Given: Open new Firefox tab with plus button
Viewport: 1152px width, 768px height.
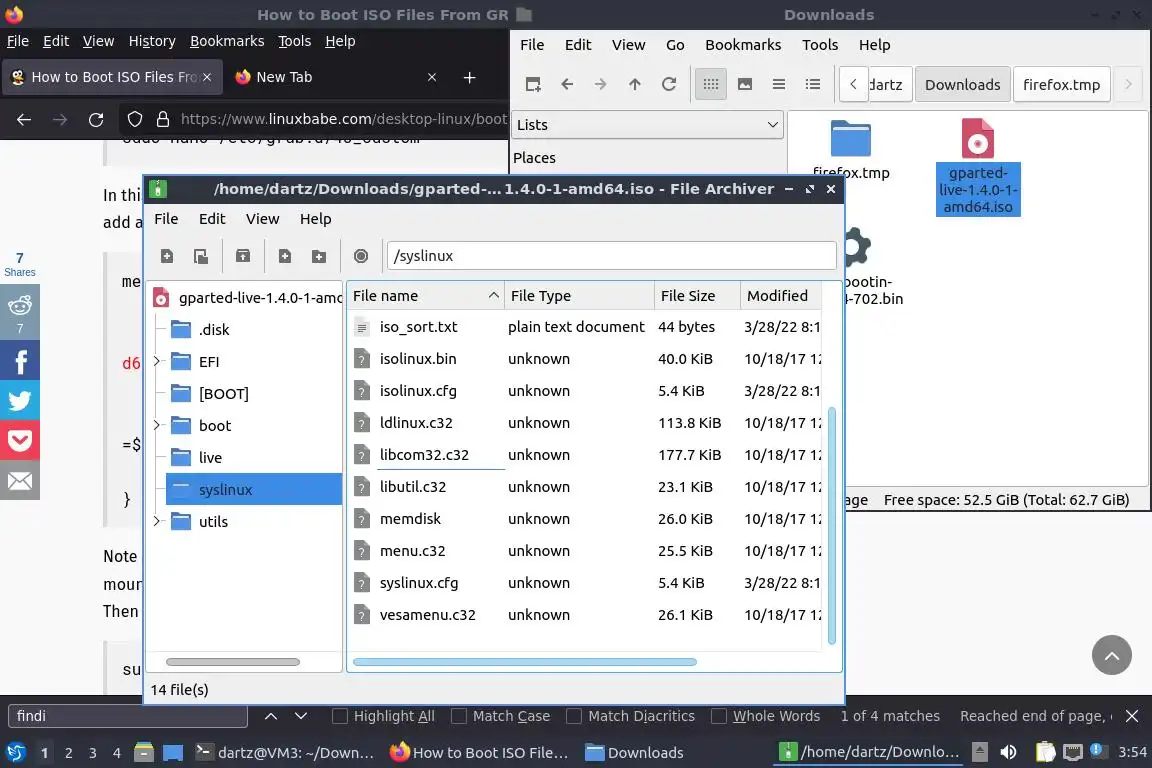Looking at the screenshot, I should point(469,77).
